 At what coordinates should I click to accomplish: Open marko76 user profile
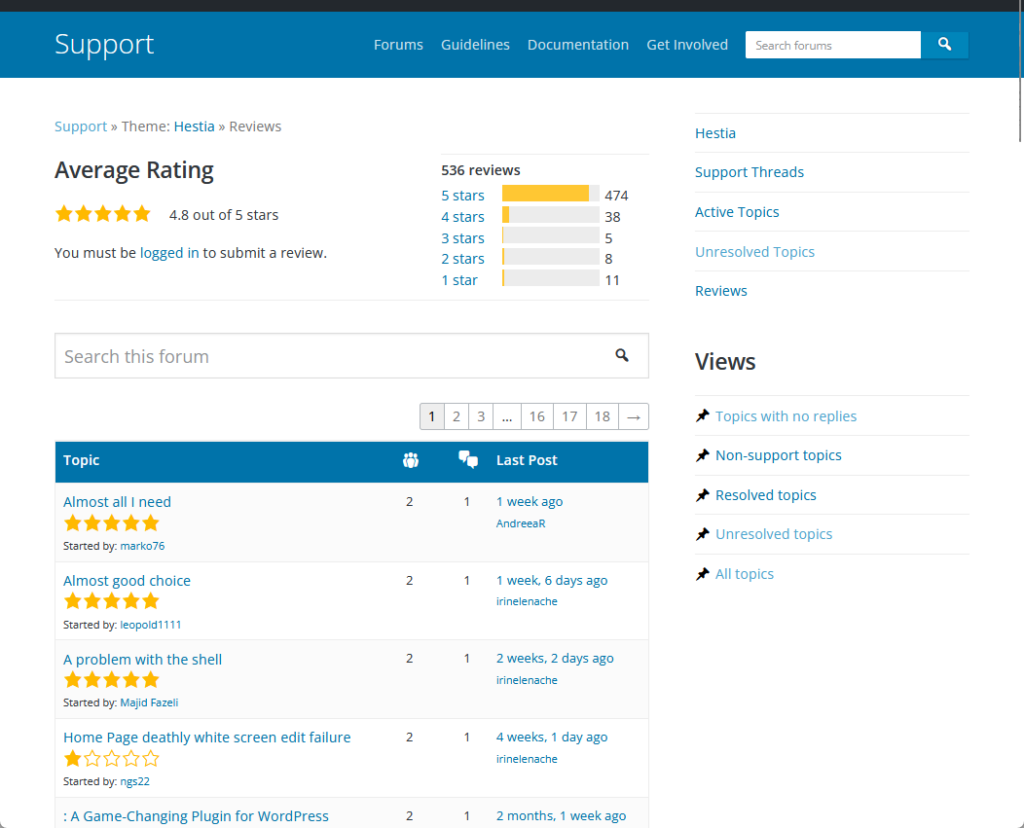142,546
